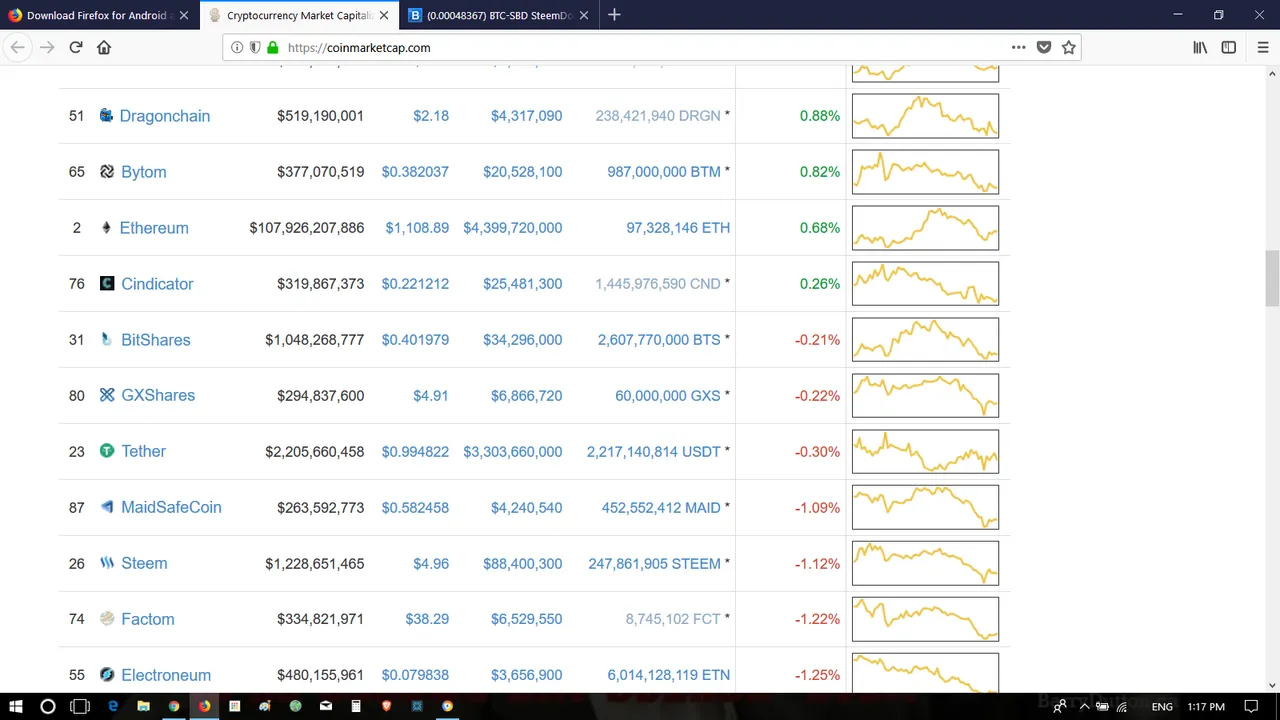Launch Microsoft Edge from taskbar
1280x720 pixels.
(113, 706)
